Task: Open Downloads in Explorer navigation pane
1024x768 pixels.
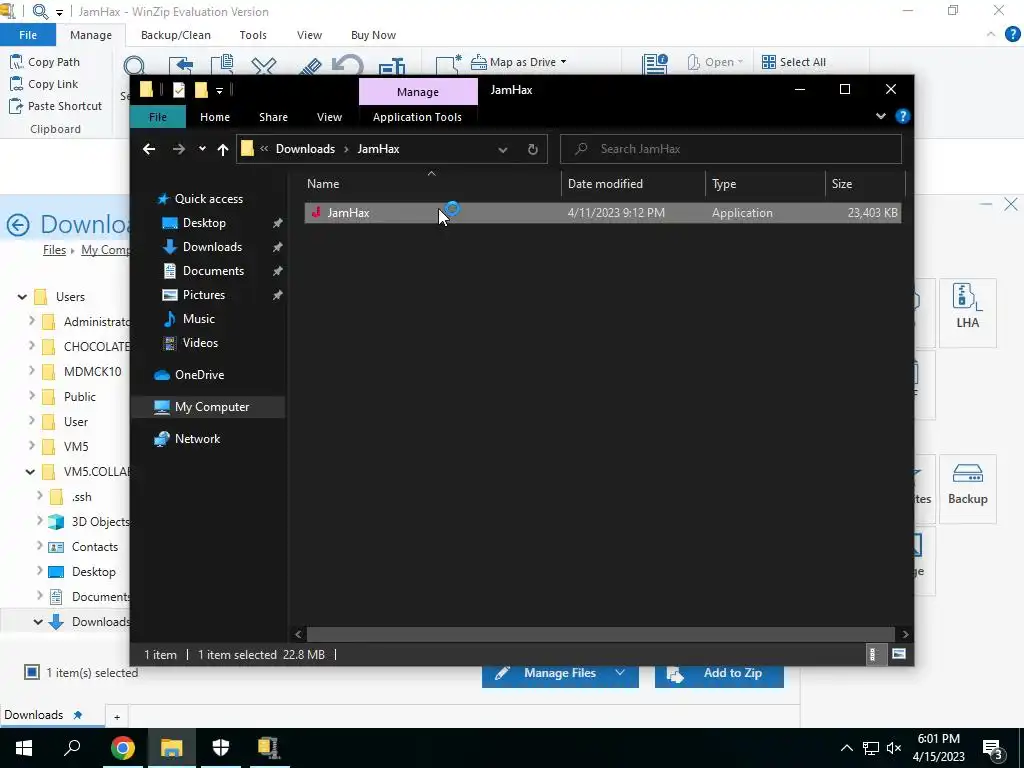Action: [x=212, y=247]
